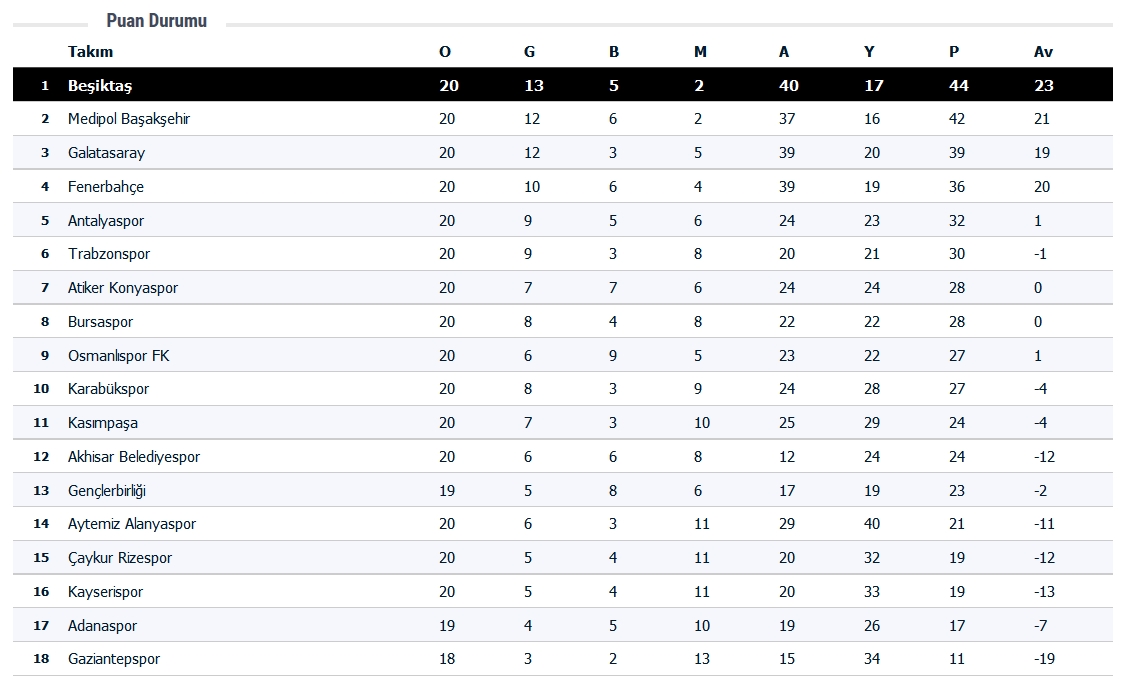
Task: Click the Puan Durumu tab heading
Action: [x=157, y=21]
